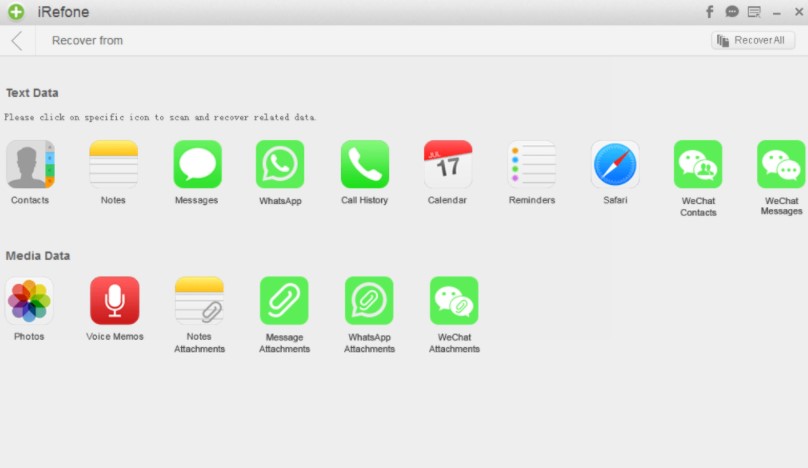Click the green iRefone logo icon
Viewport: 808px width, 468px height.
point(16,11)
